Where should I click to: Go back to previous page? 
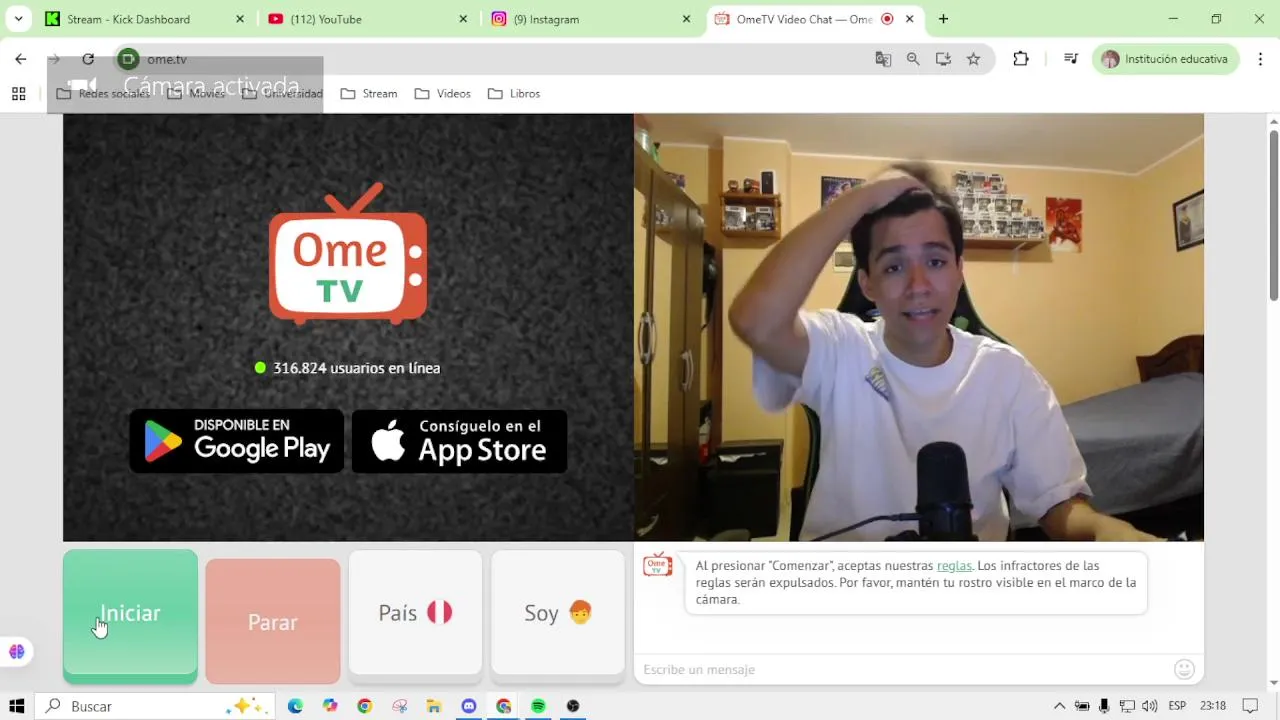[x=21, y=59]
